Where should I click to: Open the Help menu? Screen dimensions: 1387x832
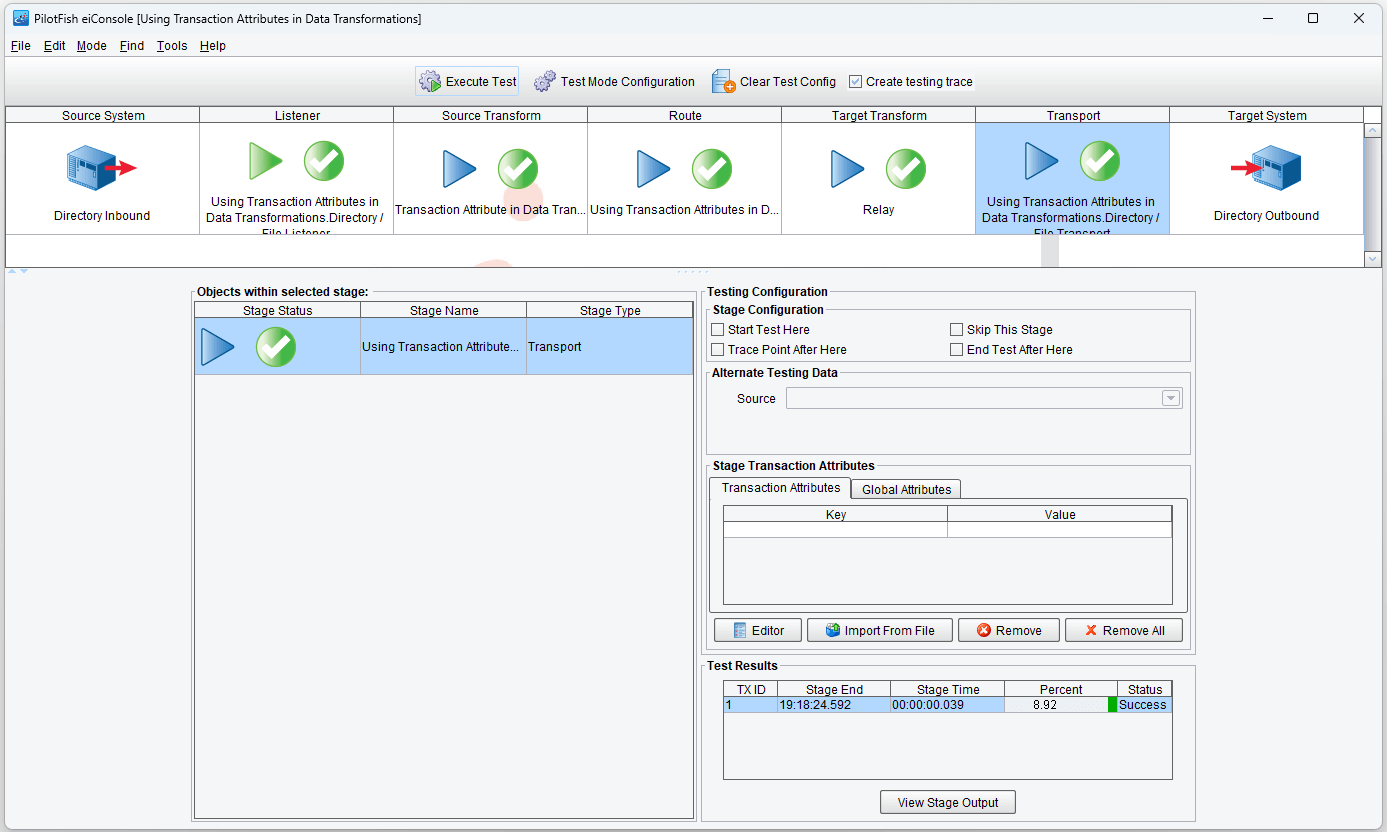click(x=213, y=46)
